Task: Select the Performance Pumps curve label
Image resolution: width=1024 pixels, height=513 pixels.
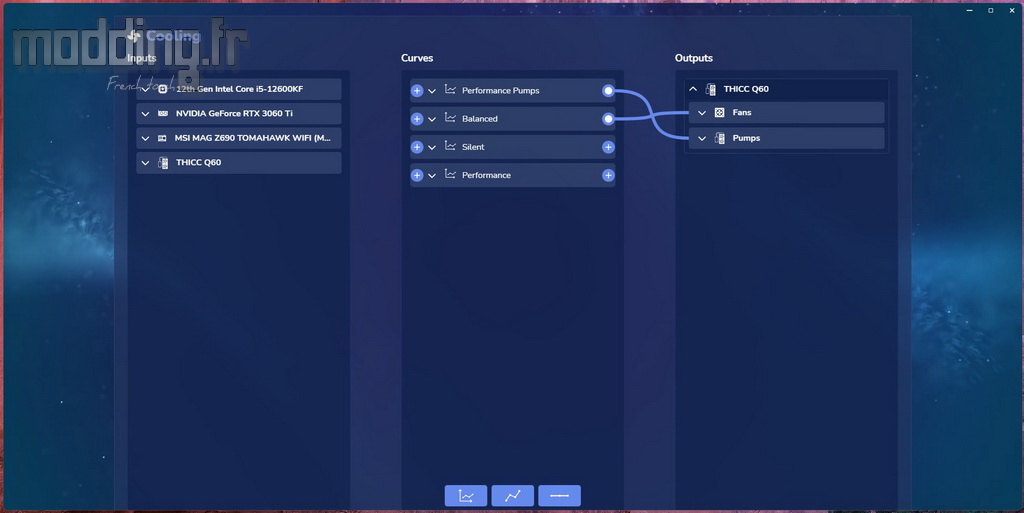Action: coord(500,91)
